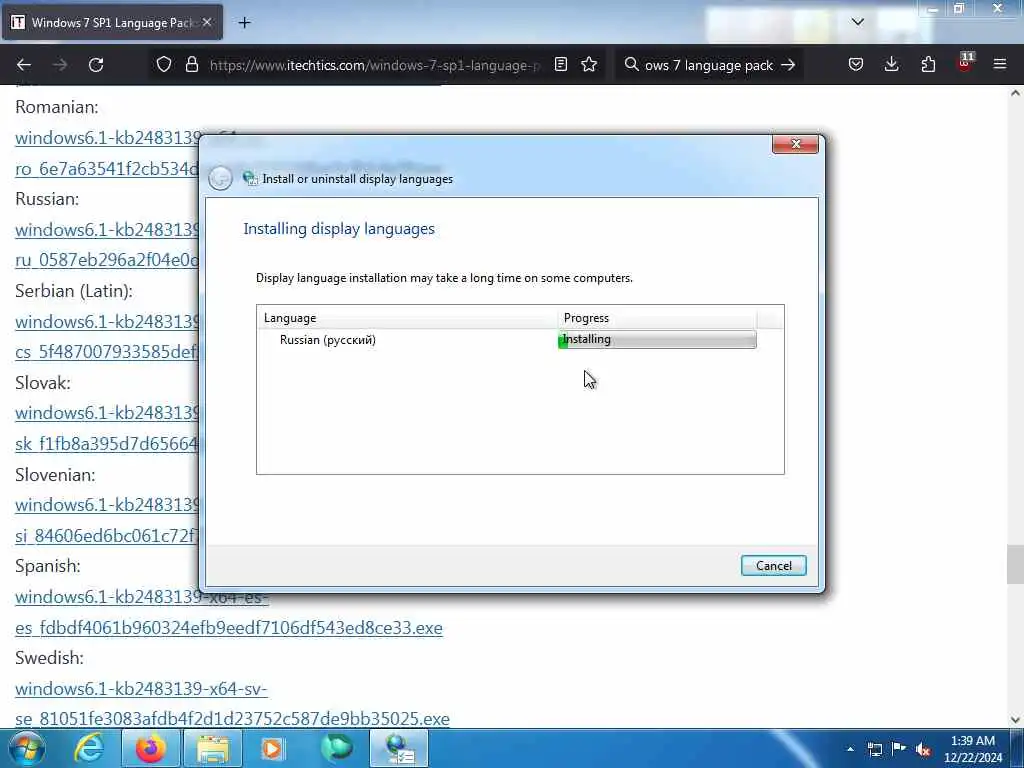Click the Russian windows6.1-kb2483139 link
The image size is (1024, 768).
click(x=108, y=230)
